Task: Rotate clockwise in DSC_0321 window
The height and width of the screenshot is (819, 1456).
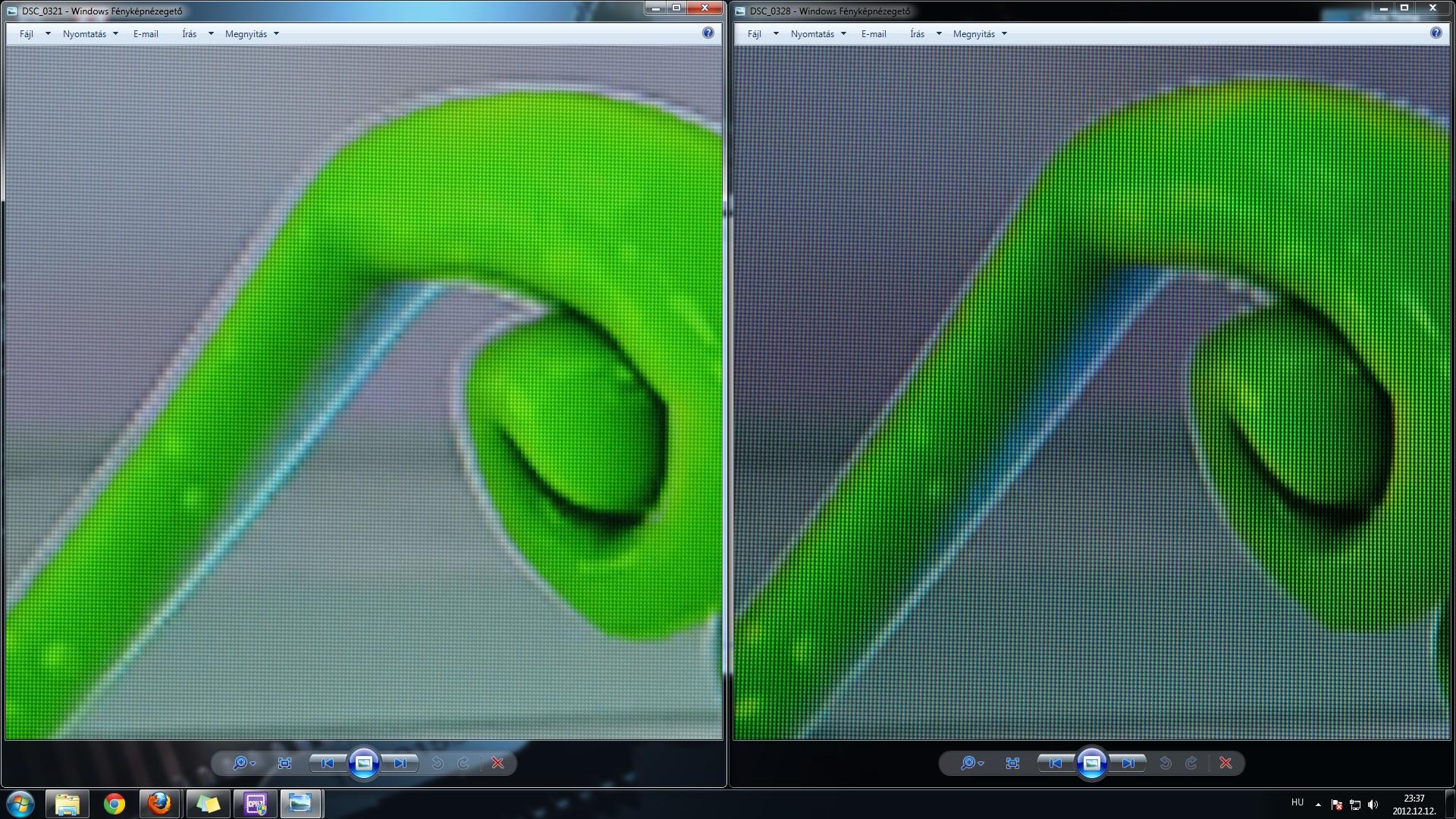Action: point(463,764)
